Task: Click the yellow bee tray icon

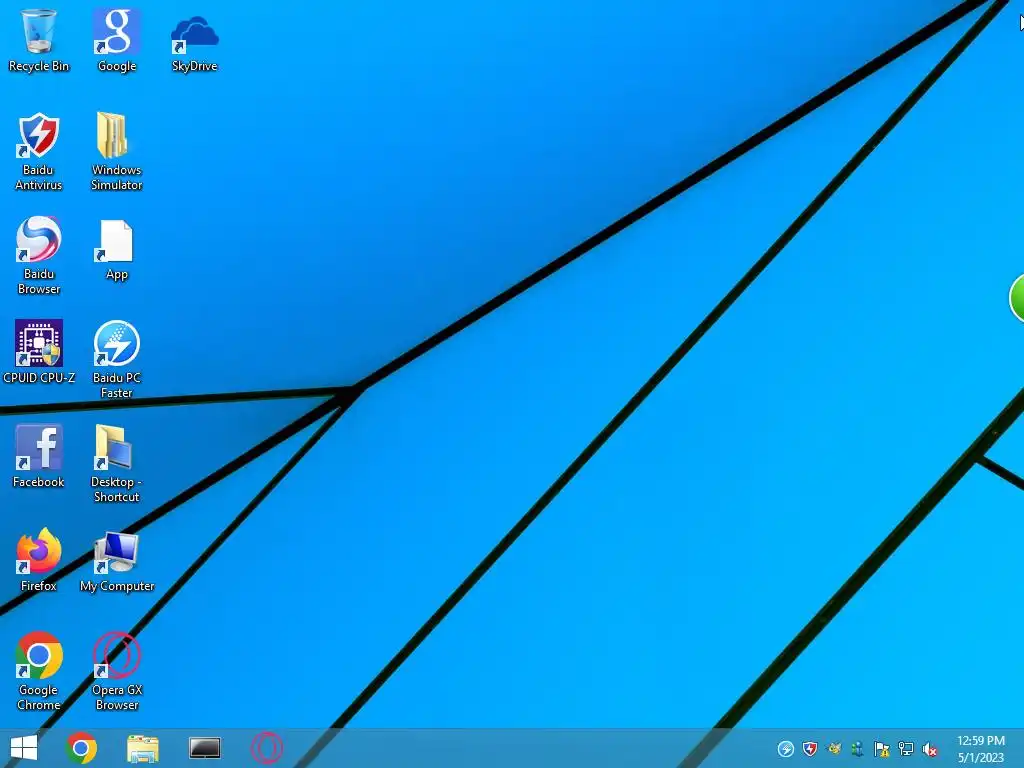Action: point(834,748)
